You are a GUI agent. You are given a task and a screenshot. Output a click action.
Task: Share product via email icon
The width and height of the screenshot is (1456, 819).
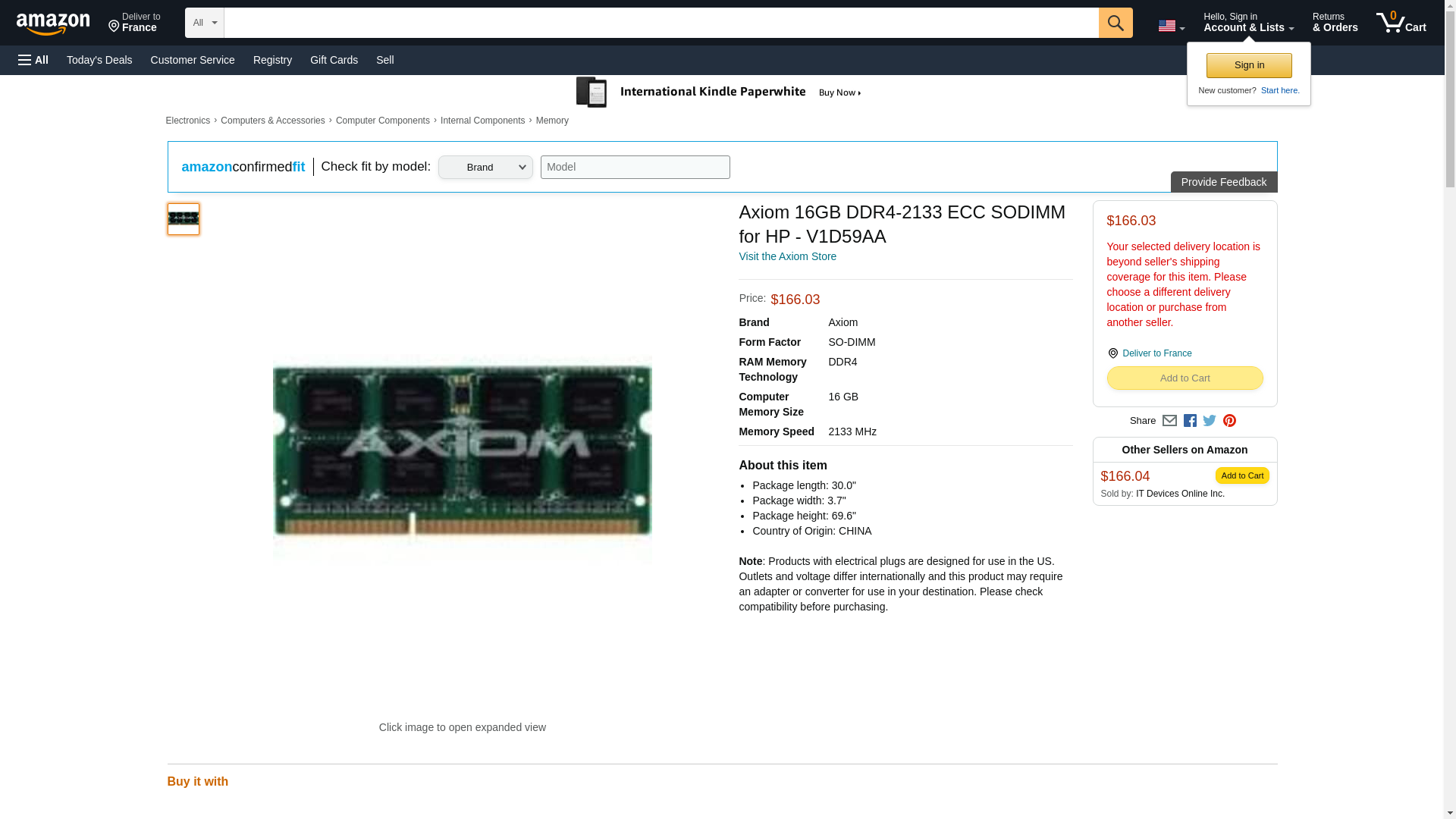coord(1169,421)
